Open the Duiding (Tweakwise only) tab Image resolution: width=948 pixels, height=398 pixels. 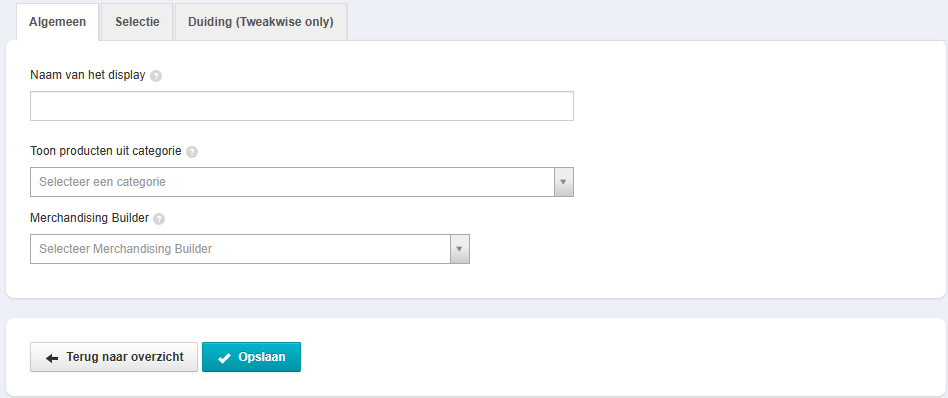[261, 22]
